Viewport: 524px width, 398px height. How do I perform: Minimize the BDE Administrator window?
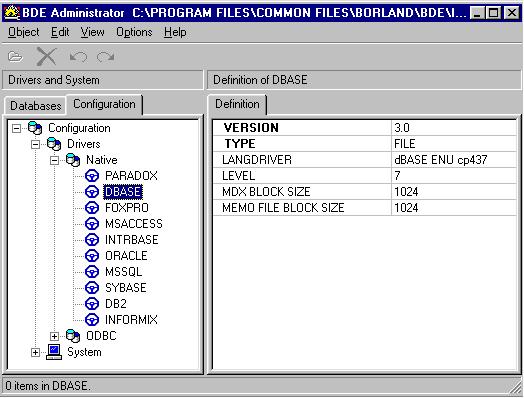point(477,13)
